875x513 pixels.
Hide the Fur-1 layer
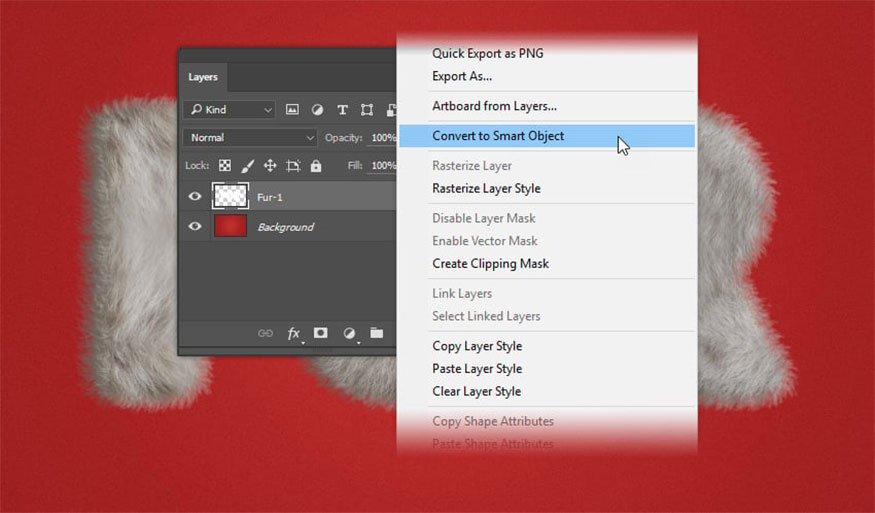coord(195,196)
